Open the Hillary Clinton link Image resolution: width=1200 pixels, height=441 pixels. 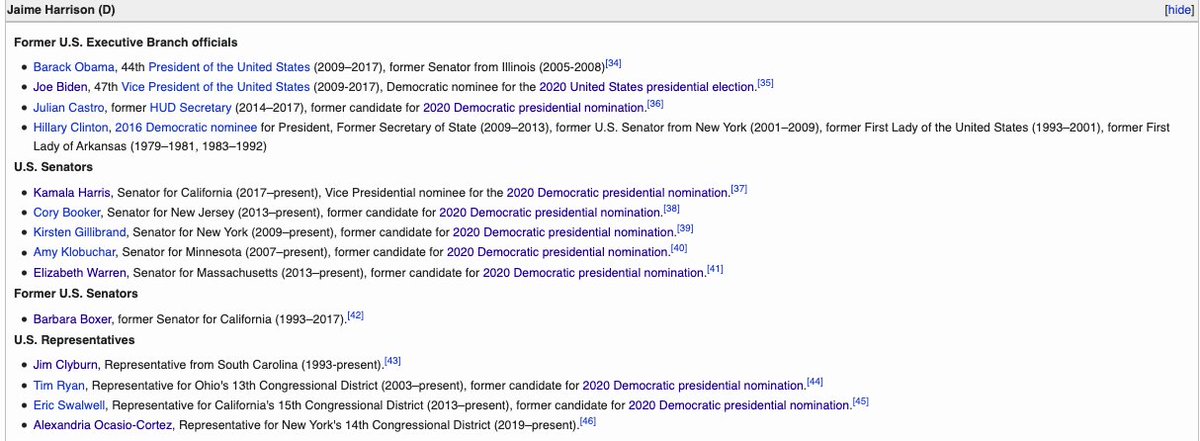click(70, 128)
